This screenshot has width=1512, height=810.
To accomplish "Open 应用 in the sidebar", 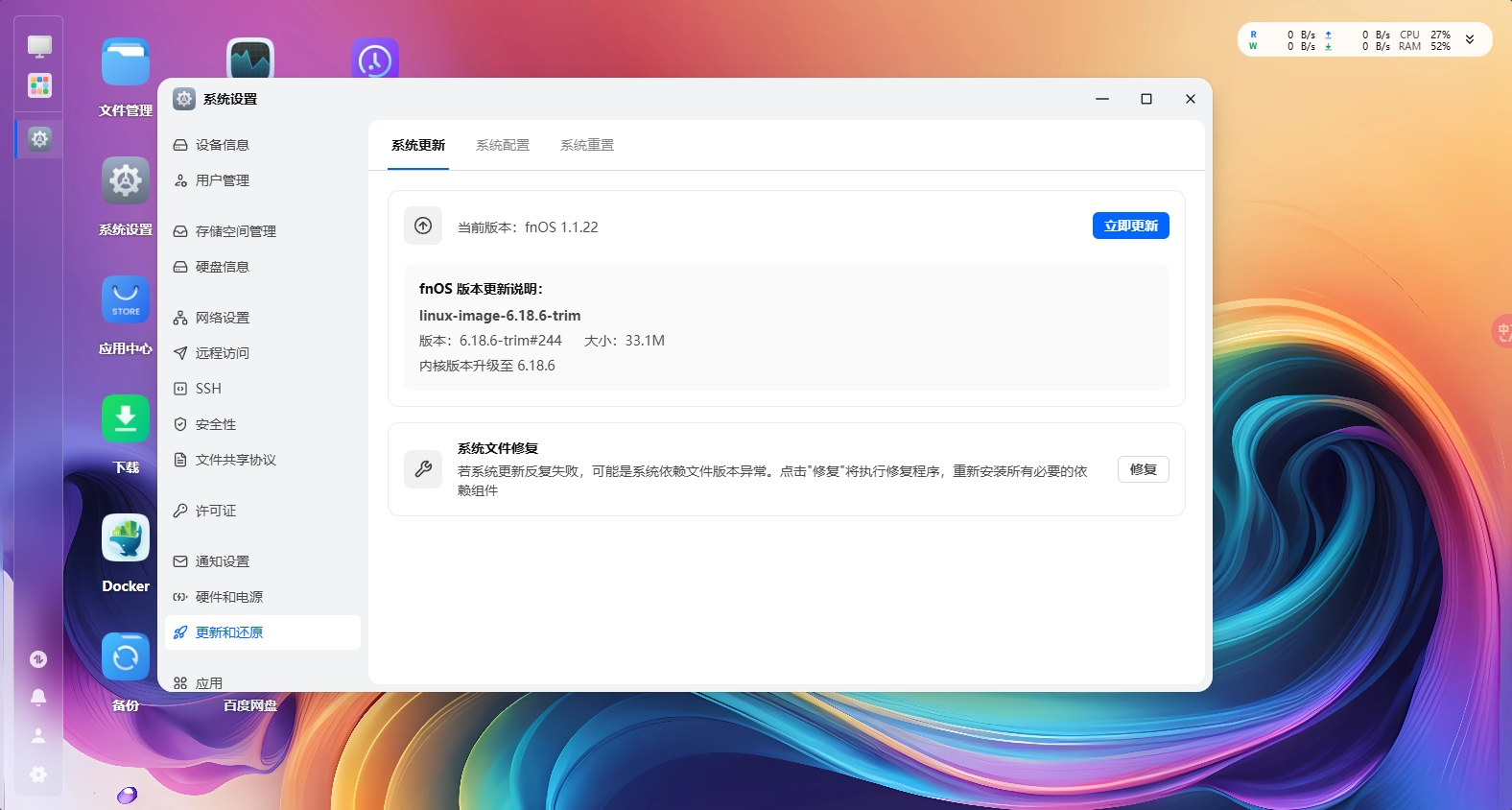I will [x=263, y=680].
